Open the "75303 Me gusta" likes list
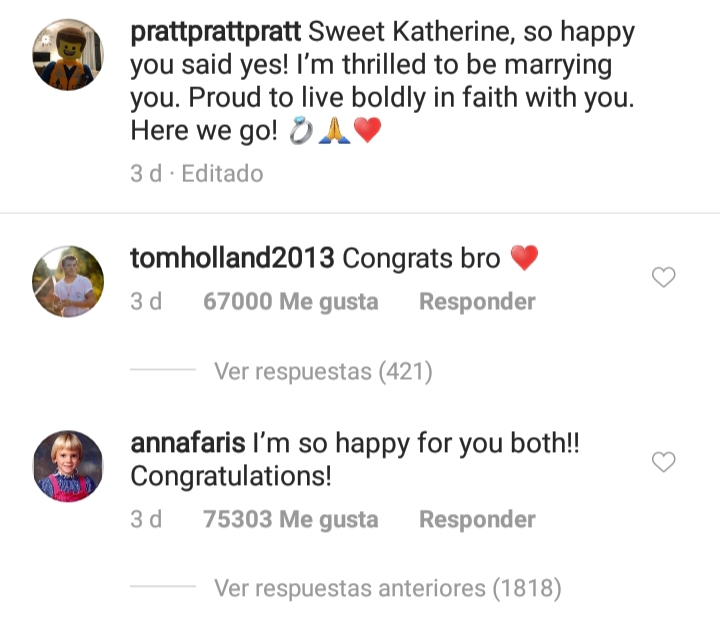This screenshot has width=720, height=622. (290, 520)
